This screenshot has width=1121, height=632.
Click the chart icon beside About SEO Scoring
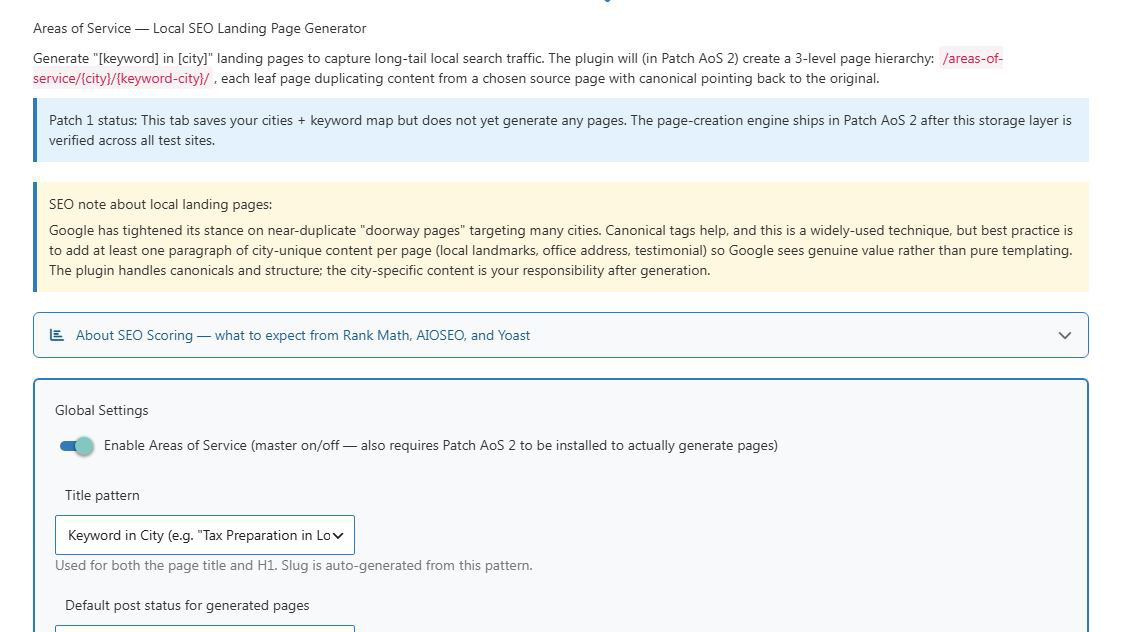(x=56, y=335)
